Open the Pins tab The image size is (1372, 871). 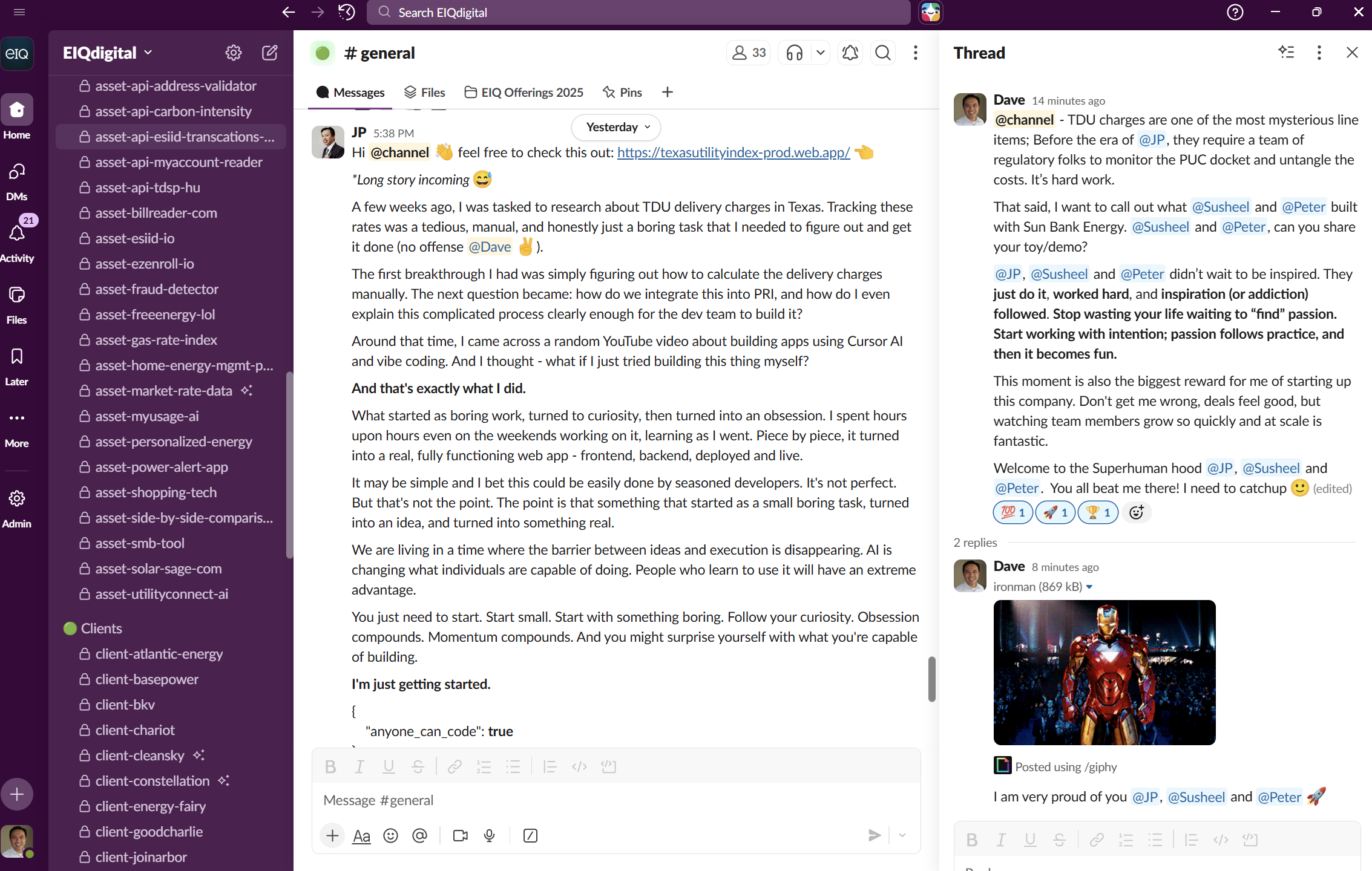point(623,92)
